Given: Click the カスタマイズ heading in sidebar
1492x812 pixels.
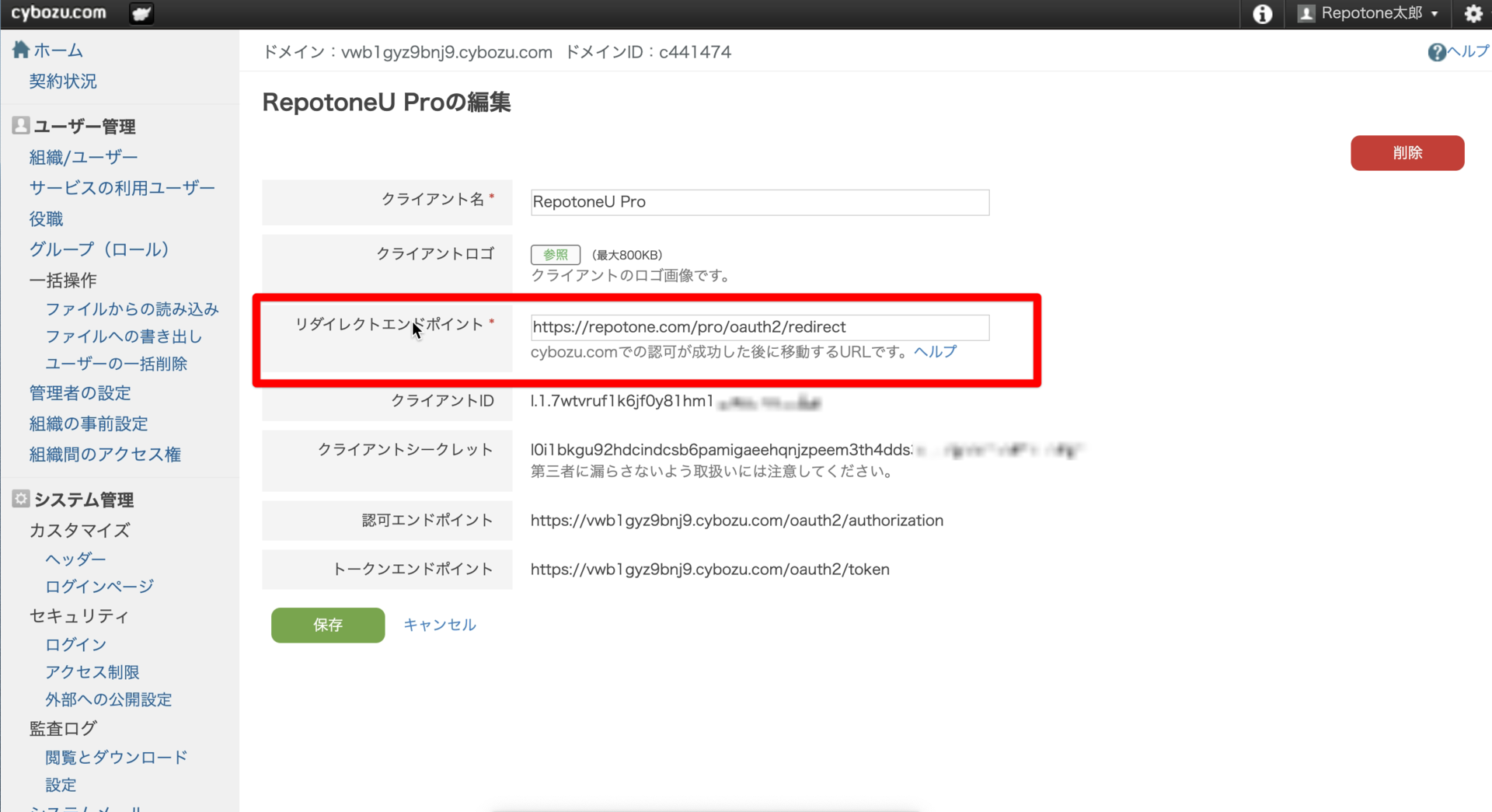Looking at the screenshot, I should (80, 530).
